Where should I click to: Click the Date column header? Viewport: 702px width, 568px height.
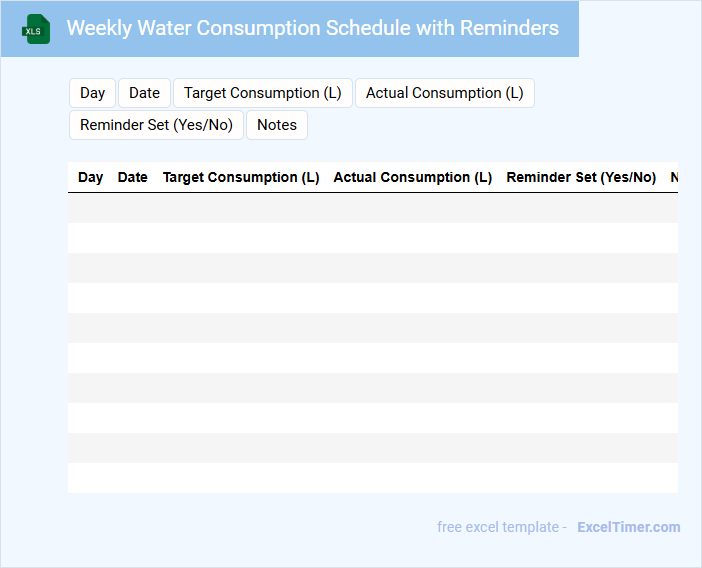132,177
